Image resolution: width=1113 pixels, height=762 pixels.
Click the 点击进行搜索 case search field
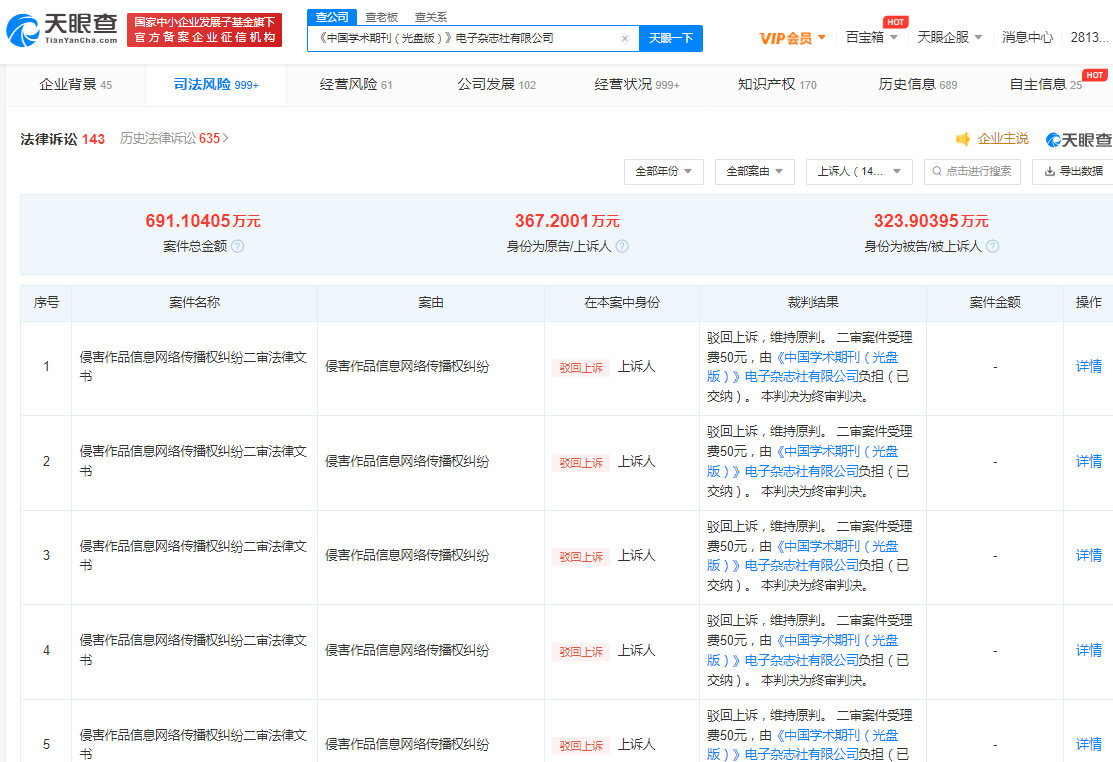coord(972,172)
